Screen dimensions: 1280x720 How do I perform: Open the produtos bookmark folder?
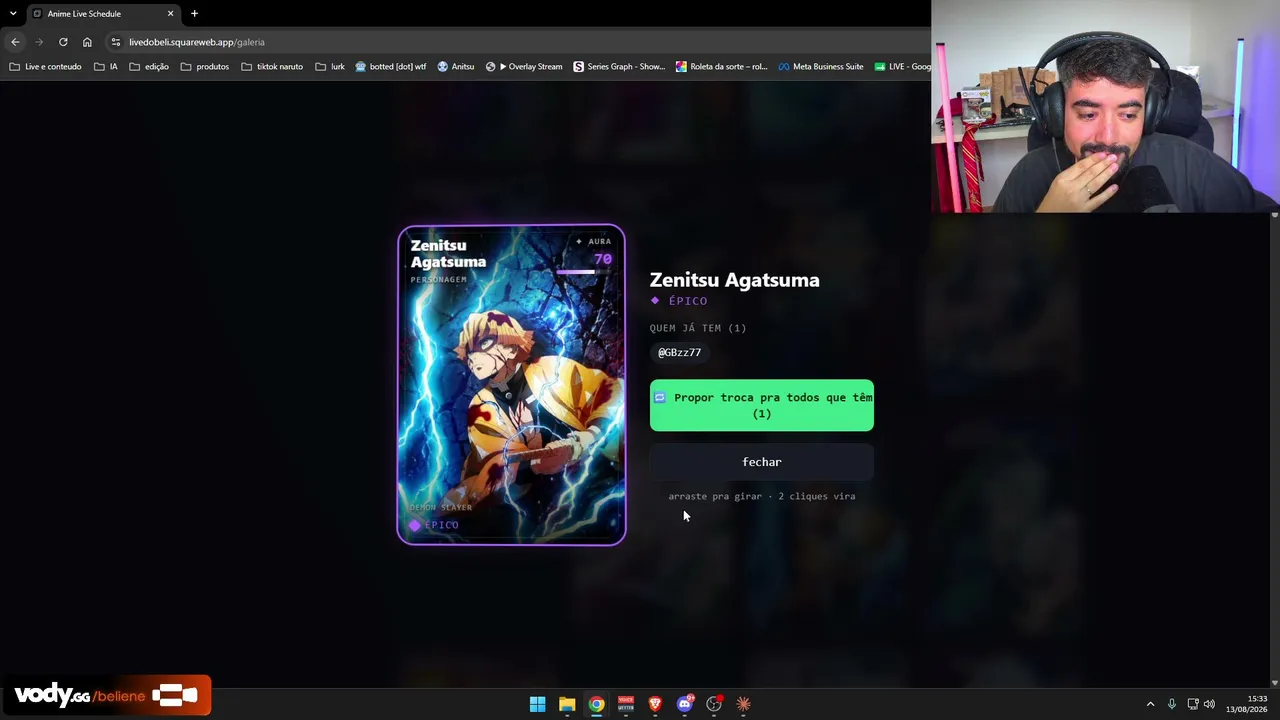(205, 67)
